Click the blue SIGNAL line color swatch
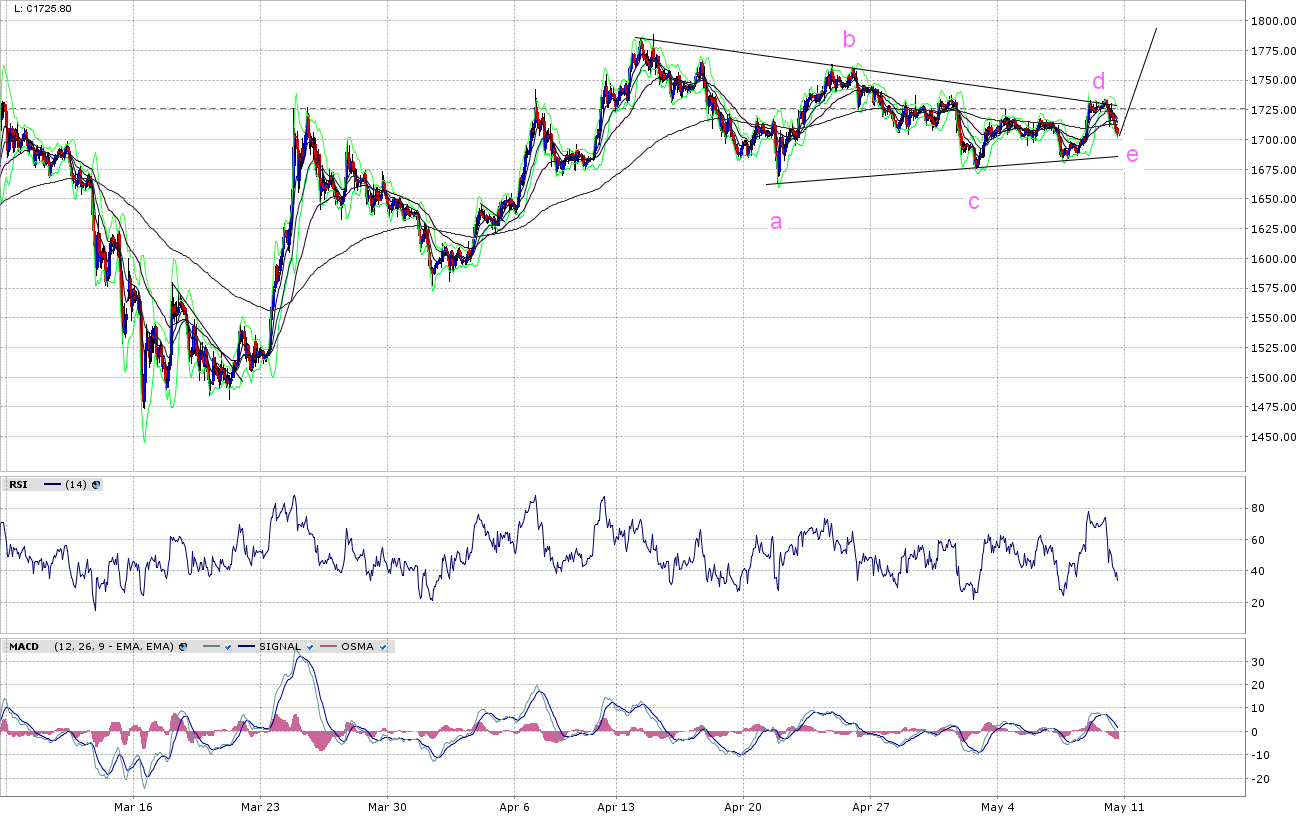Viewport: 1305px width, 821px height. 246,647
